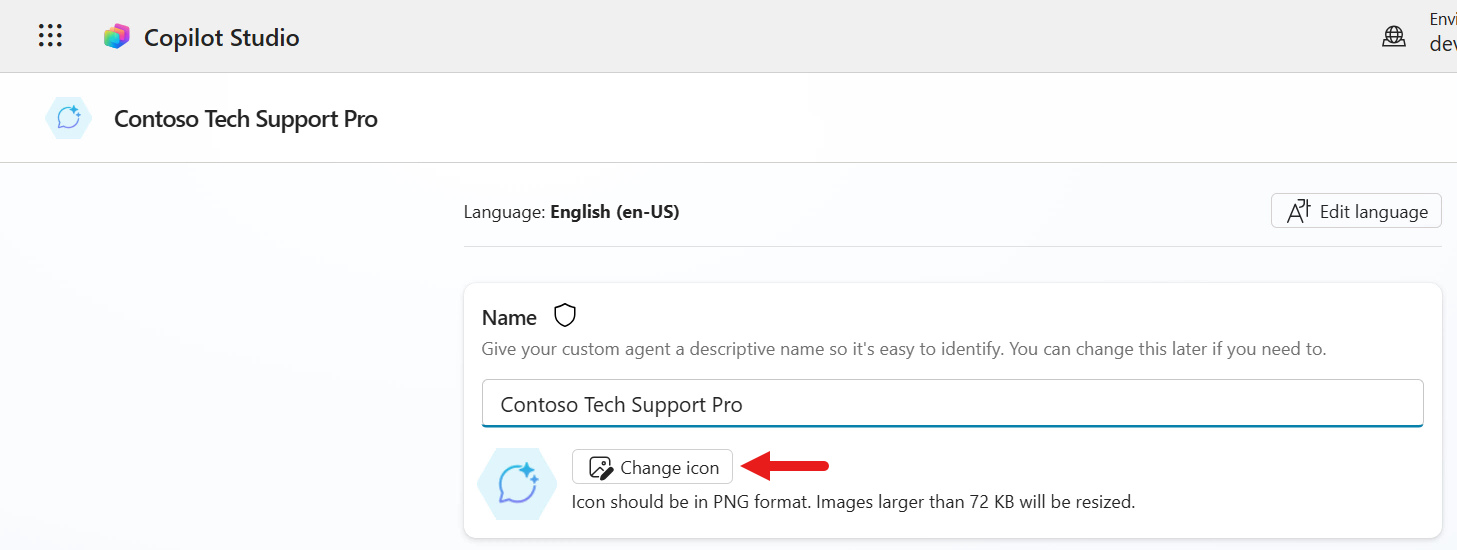Select the Contoso Tech Support Pro page title
The image size is (1457, 550).
coord(246,119)
